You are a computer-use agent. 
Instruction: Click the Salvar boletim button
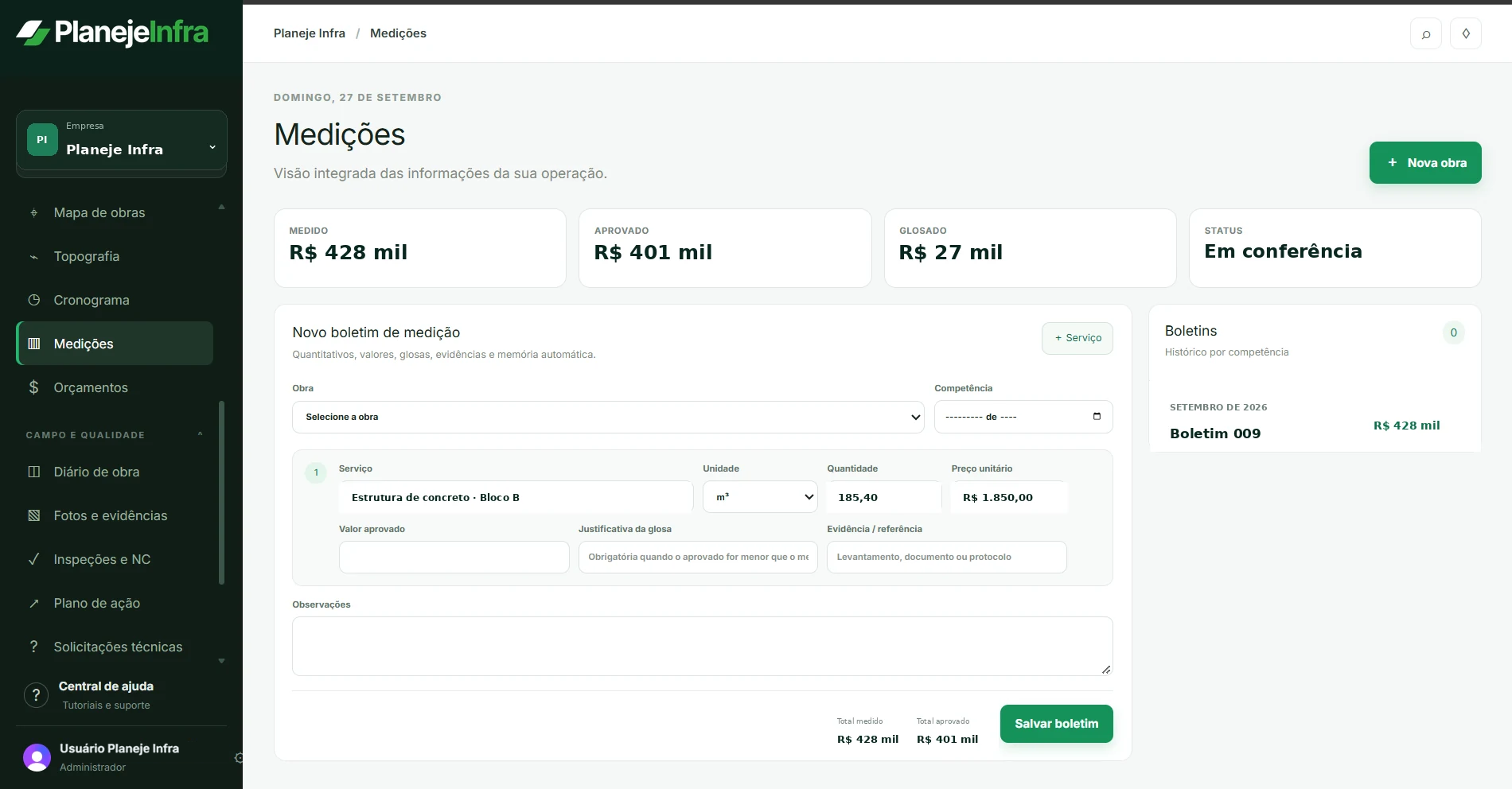1056,724
